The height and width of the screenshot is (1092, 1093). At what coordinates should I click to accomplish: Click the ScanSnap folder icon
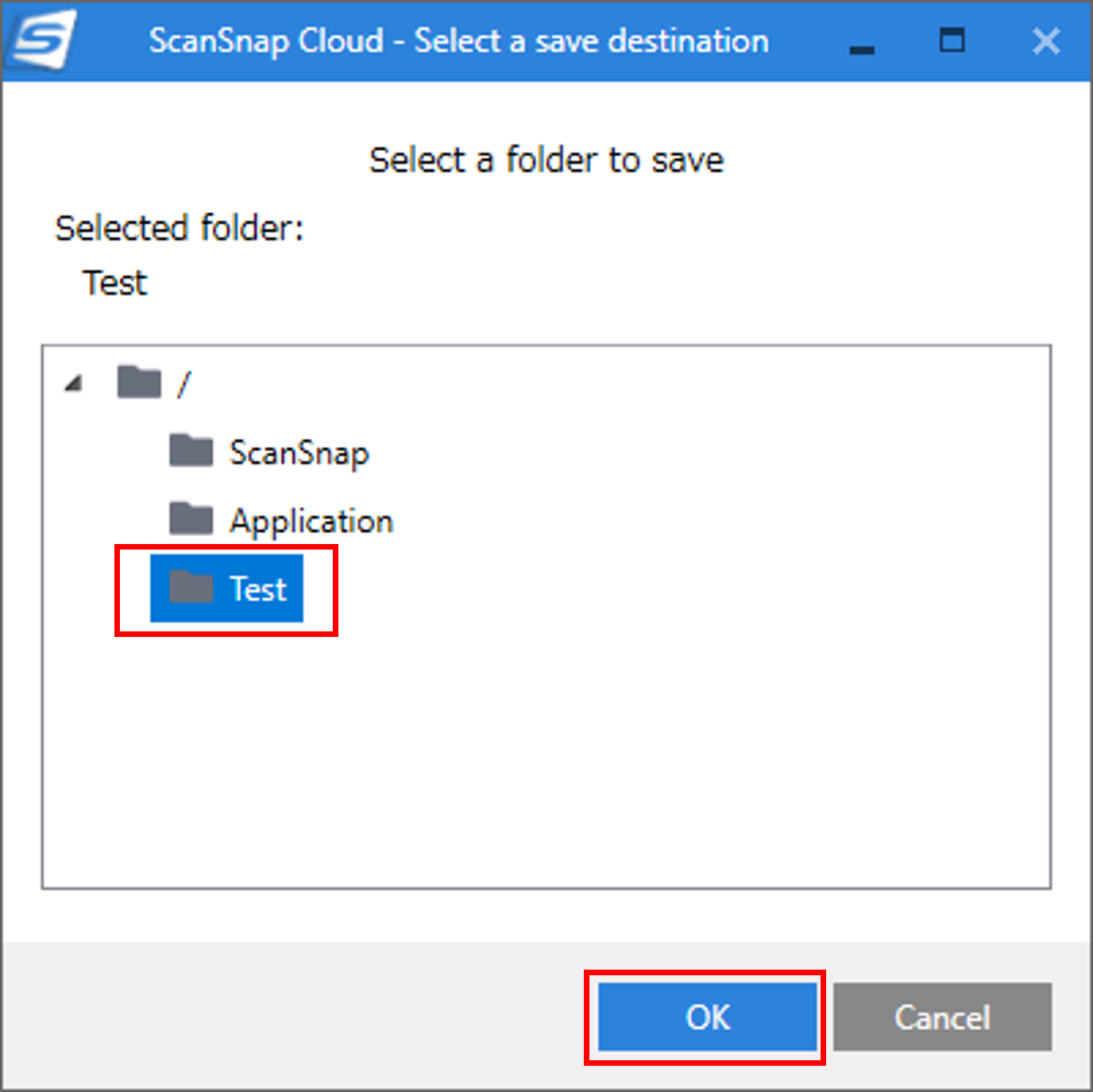pos(191,450)
